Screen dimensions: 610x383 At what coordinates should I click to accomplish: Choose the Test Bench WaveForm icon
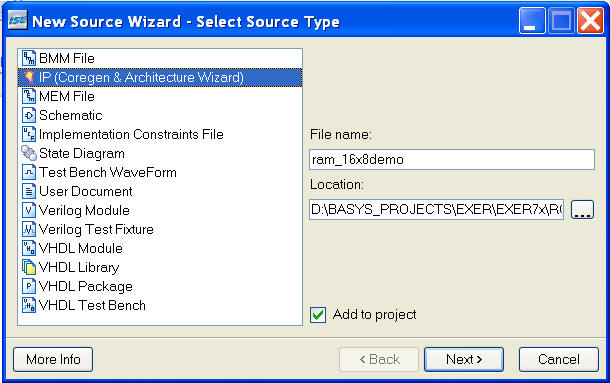pyautogui.click(x=29, y=172)
